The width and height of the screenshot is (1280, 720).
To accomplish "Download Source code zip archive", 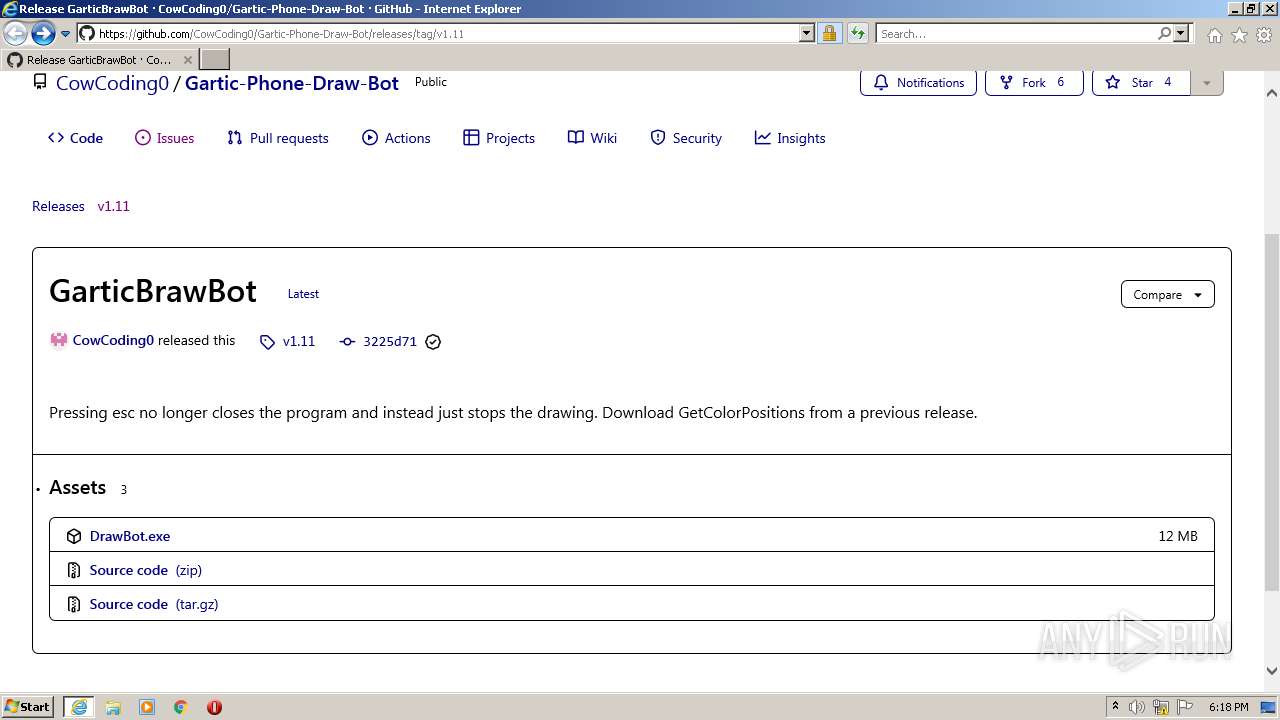I will pos(145,570).
